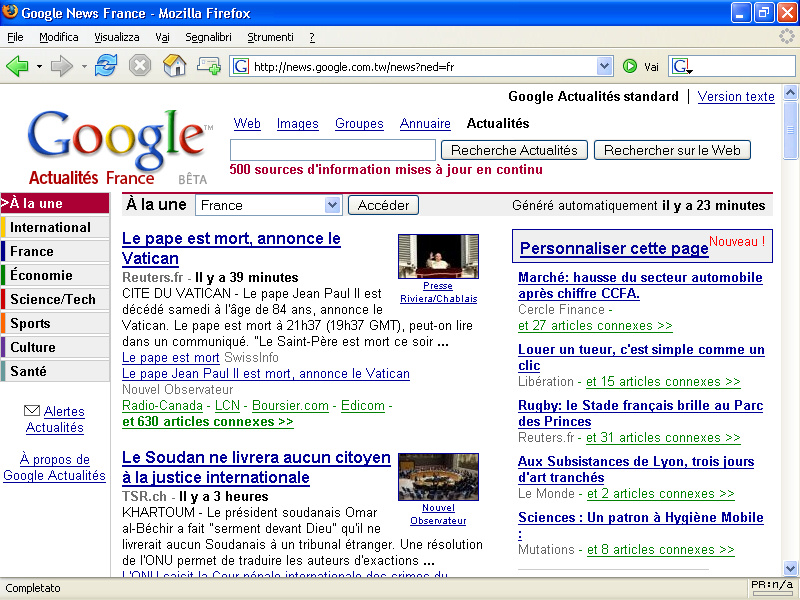The image size is (800, 600).
Task: Follow the Web link
Action: pos(247,123)
